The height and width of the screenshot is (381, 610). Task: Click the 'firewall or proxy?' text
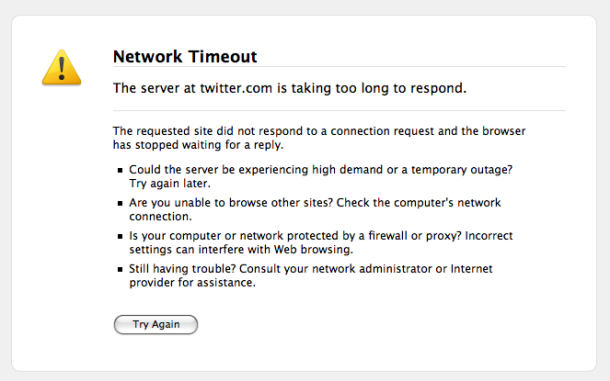tap(415, 236)
